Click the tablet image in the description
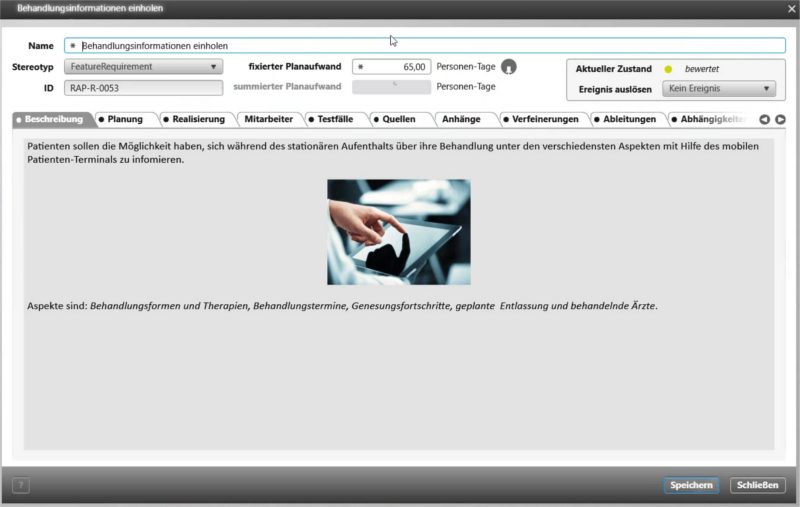800x507 pixels. point(398,232)
